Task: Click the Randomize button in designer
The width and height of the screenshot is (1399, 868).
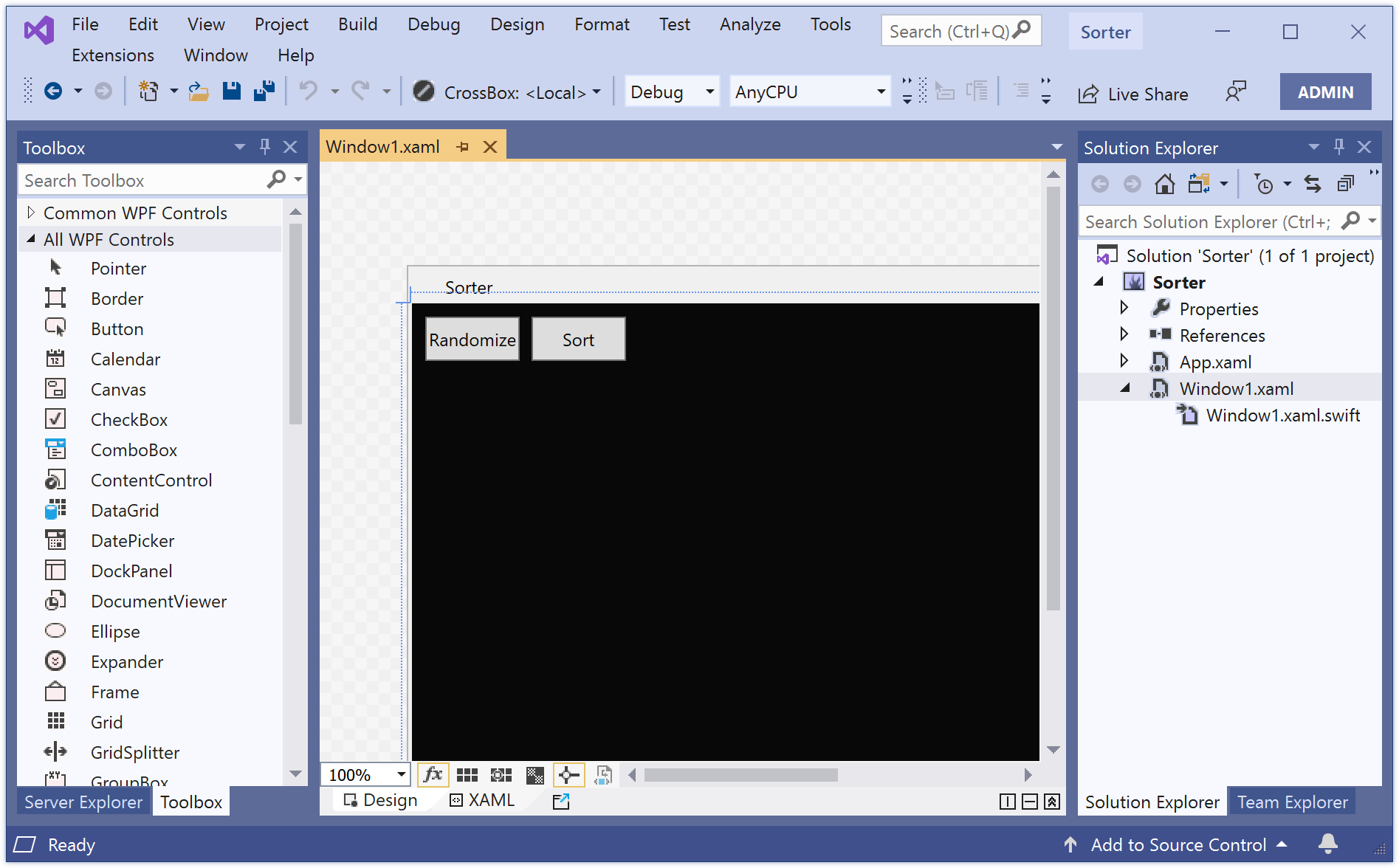Action: [x=472, y=340]
